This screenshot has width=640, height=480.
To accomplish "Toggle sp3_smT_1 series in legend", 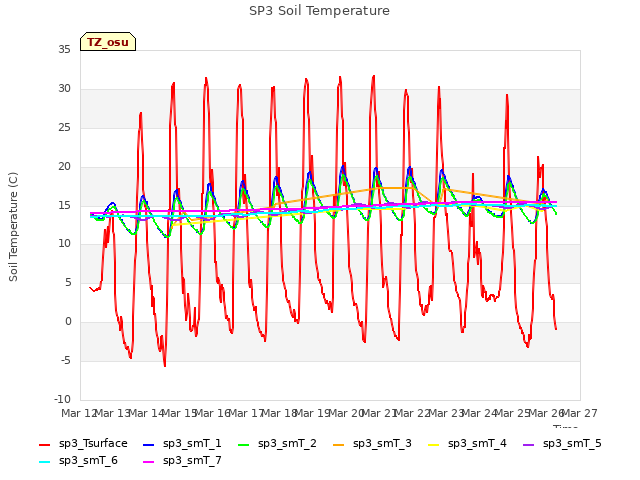I will 182,444.
